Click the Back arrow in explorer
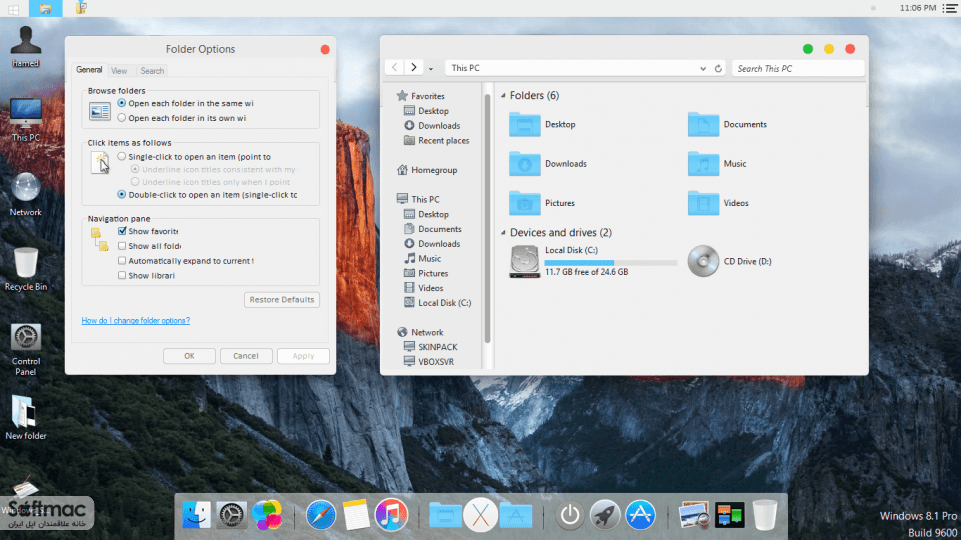Screen dimensions: 961x540 (x=395, y=67)
